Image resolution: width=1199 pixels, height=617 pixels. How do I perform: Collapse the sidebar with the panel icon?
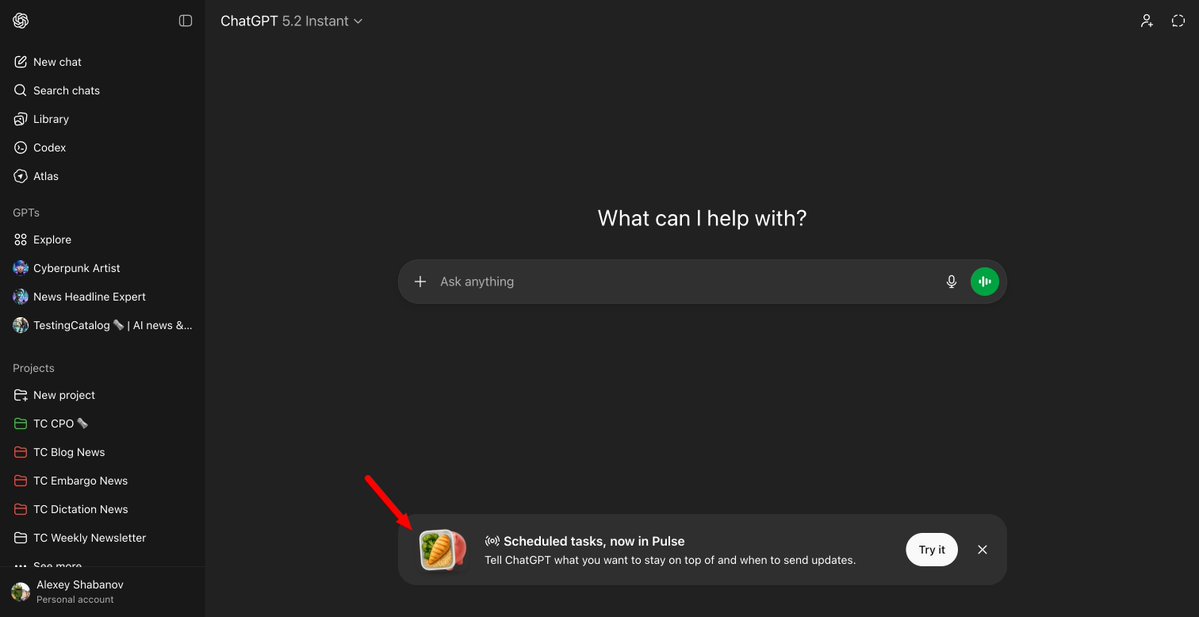coord(185,21)
